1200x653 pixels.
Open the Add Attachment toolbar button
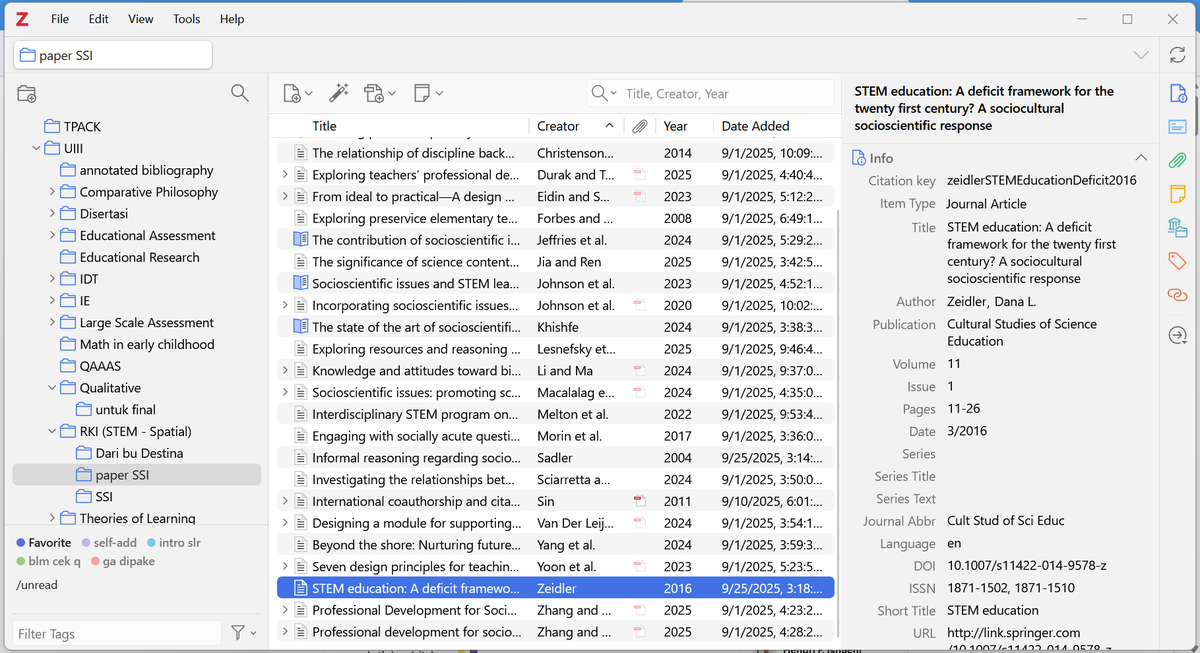[380, 93]
